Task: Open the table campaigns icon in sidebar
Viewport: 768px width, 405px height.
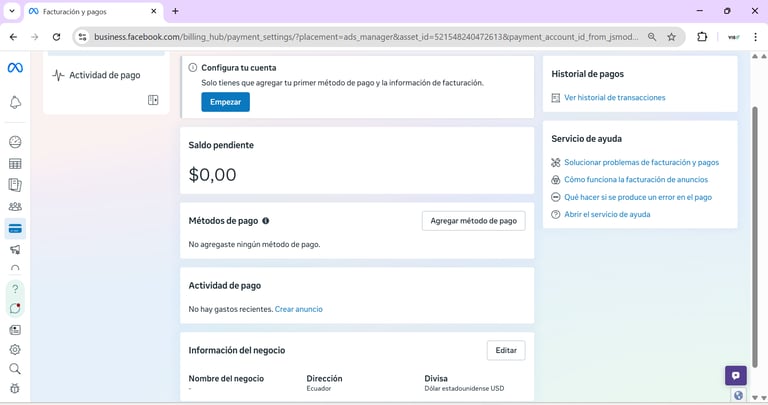Action: pos(15,164)
